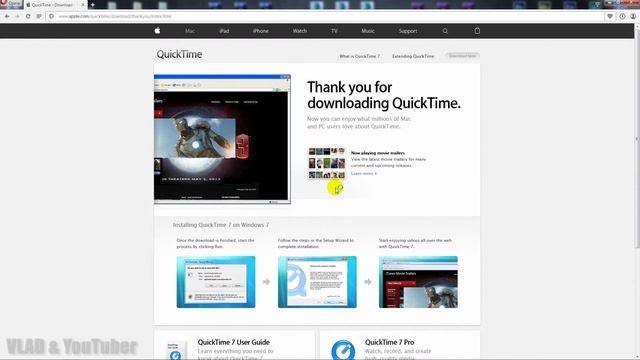640x360 pixels.
Task: Open the Speed Dial start page
Action: [x=39, y=16]
